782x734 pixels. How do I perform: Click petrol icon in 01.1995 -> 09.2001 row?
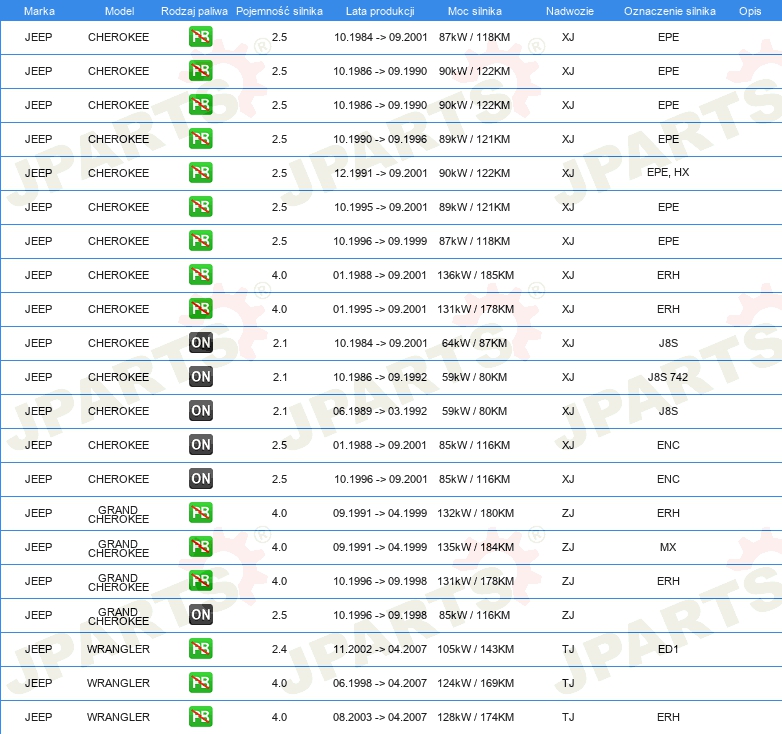tap(200, 308)
